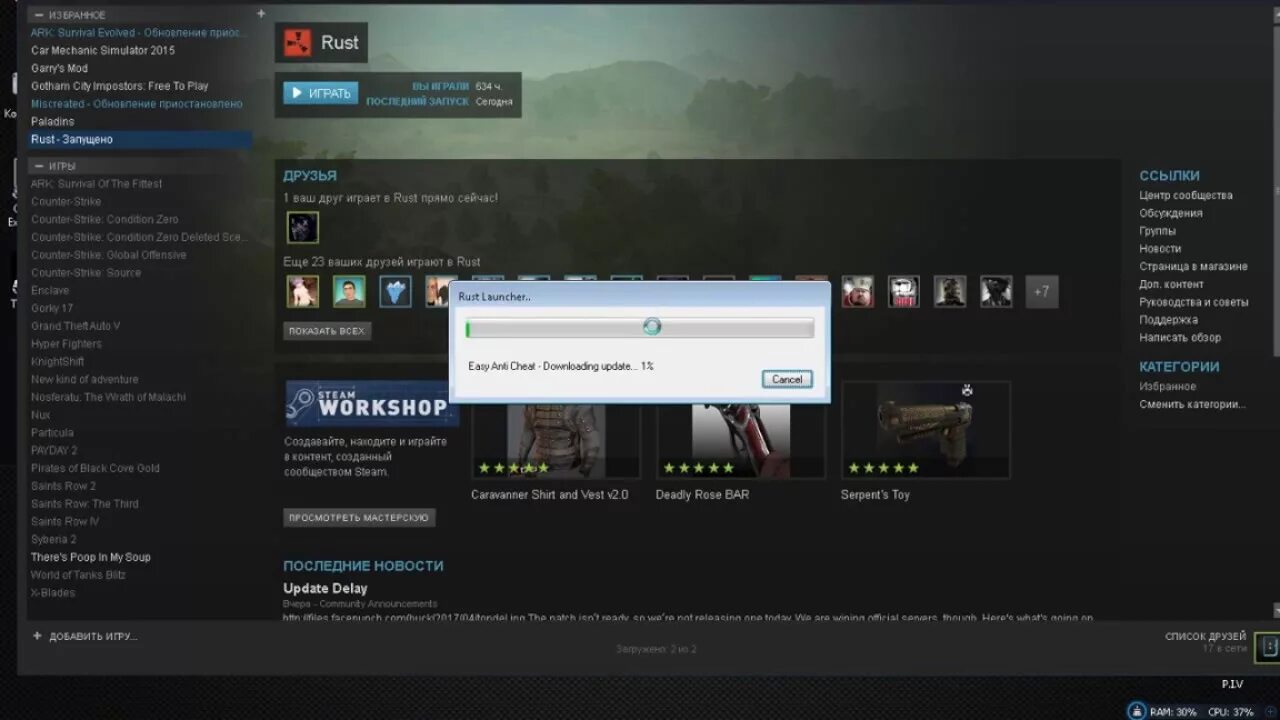Click ПРОСМОТРЕТЬ МАСТЕРСКУЮ button

(x=359, y=517)
